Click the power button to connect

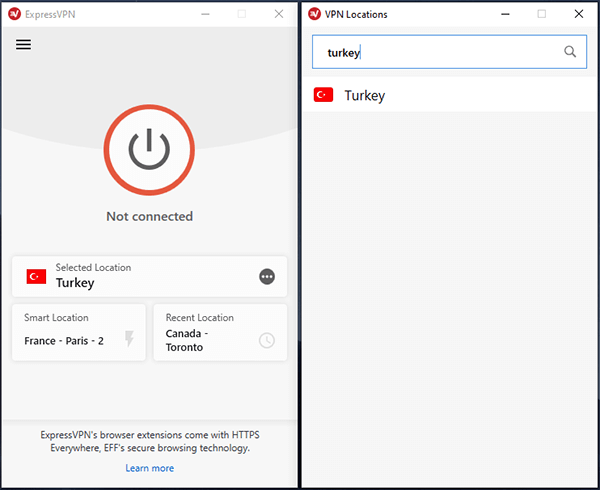click(149, 150)
